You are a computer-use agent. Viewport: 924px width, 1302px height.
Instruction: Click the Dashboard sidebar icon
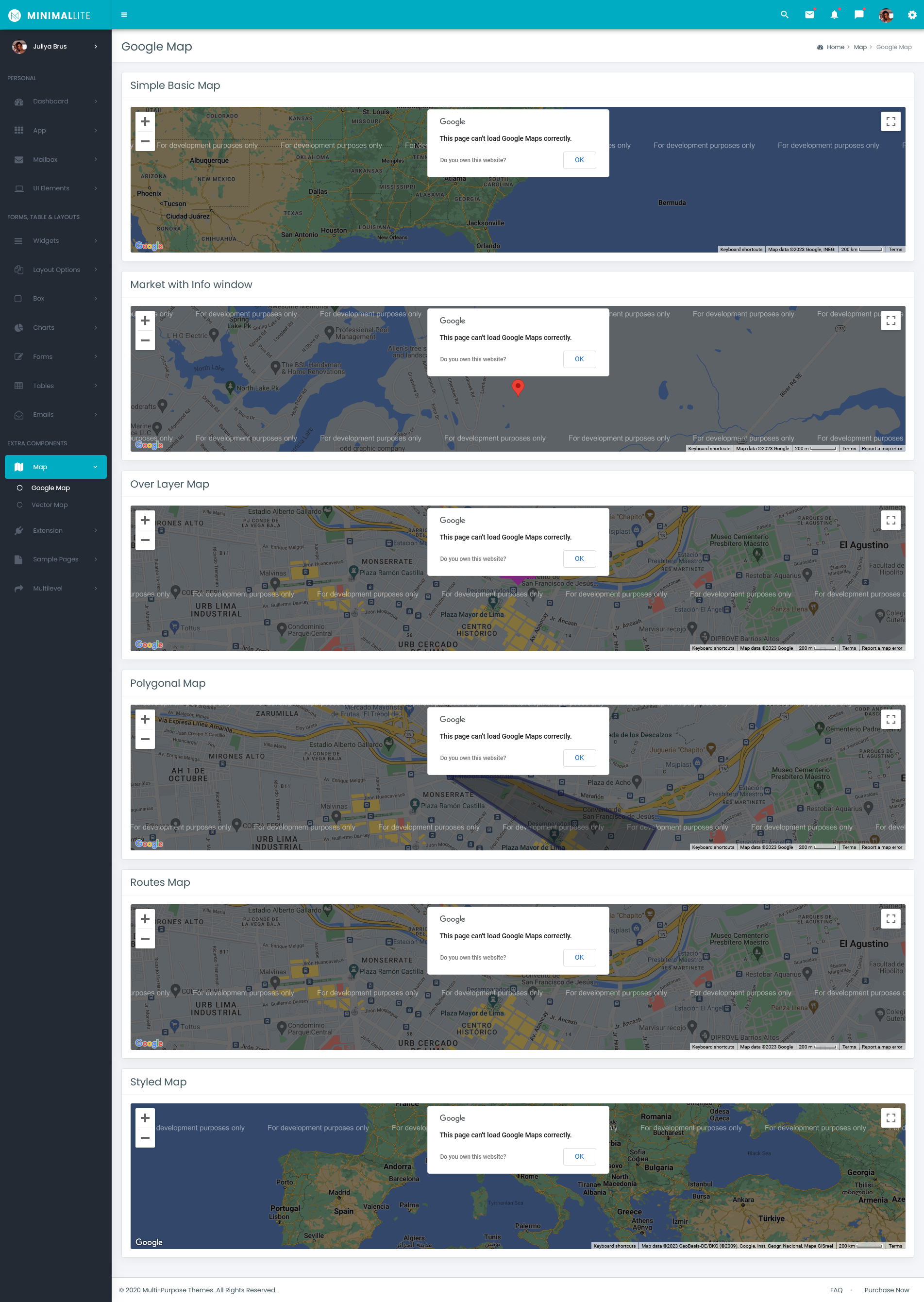pos(19,101)
